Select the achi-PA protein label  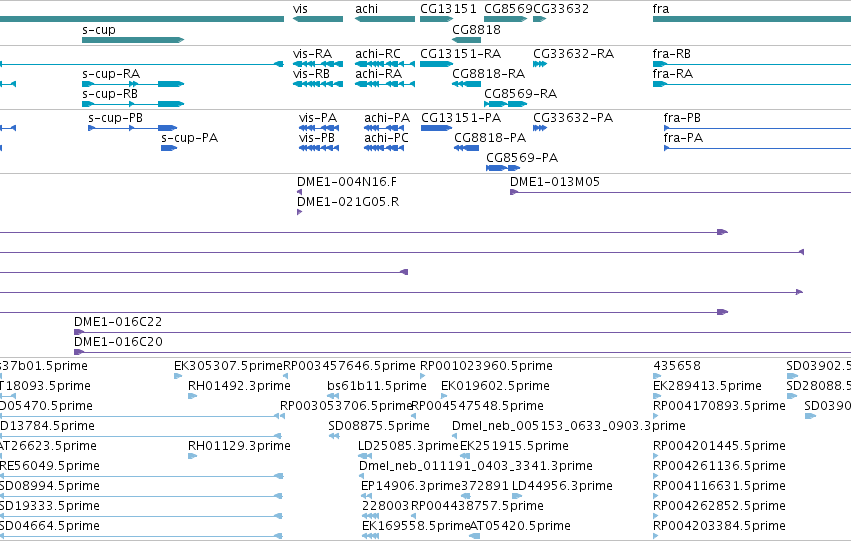point(387,118)
